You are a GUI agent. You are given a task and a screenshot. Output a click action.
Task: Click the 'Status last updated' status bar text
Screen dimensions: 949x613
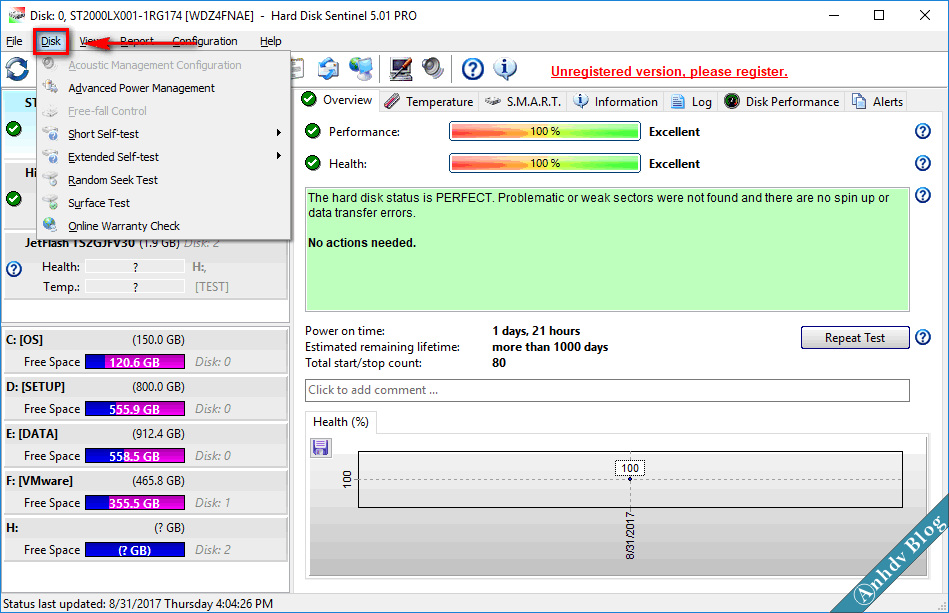coord(138,604)
